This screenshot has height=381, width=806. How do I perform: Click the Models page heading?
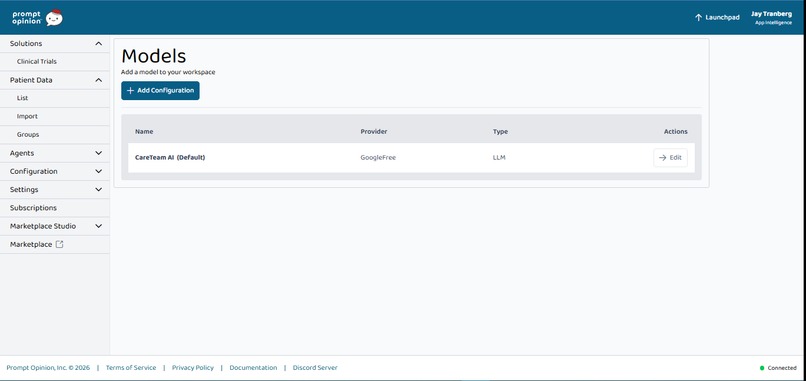pos(154,56)
